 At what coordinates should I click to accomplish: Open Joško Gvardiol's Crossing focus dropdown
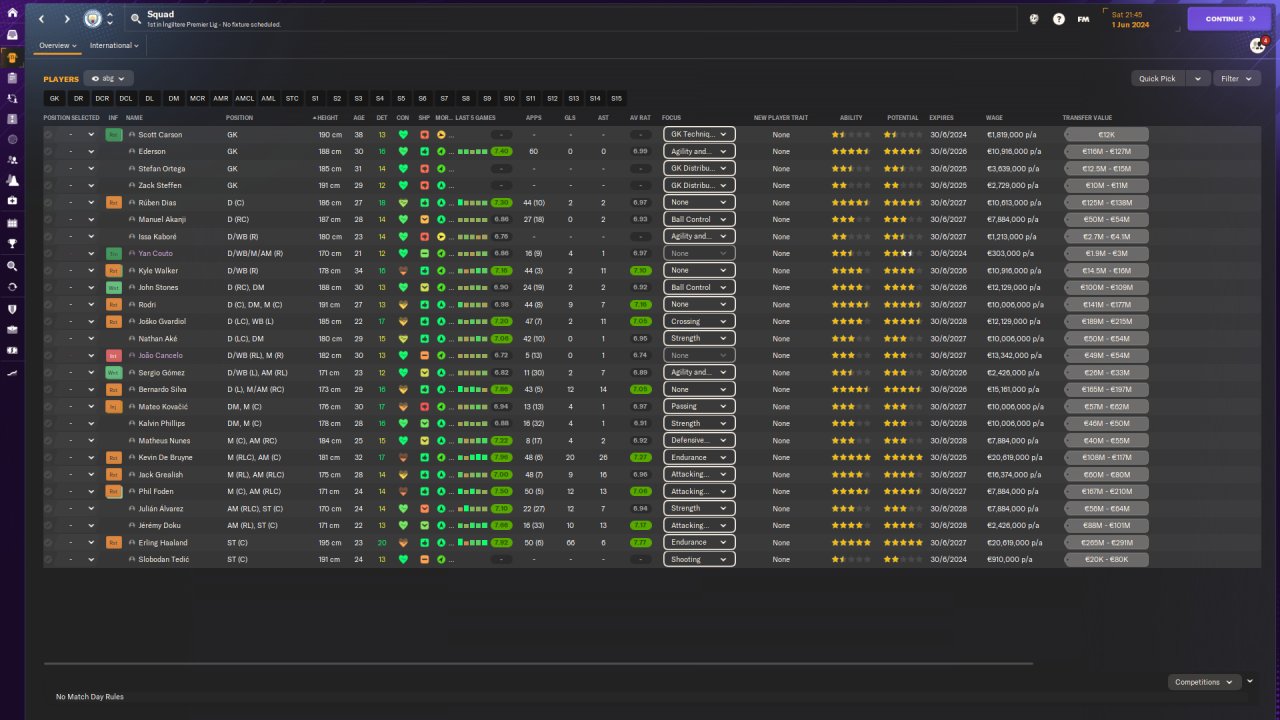(x=698, y=321)
